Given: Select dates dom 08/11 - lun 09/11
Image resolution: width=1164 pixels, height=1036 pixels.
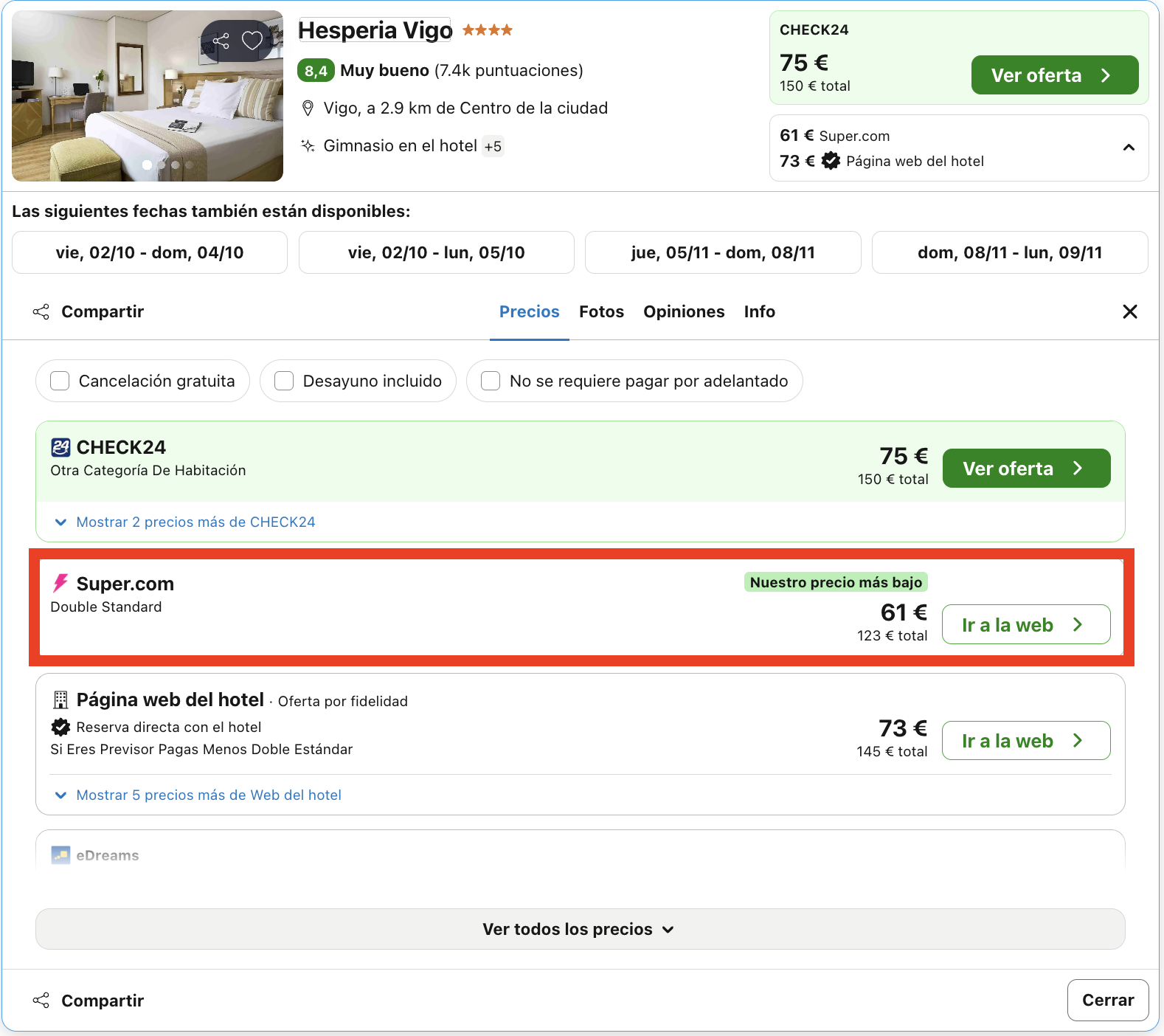Looking at the screenshot, I should pyautogui.click(x=1010, y=252).
